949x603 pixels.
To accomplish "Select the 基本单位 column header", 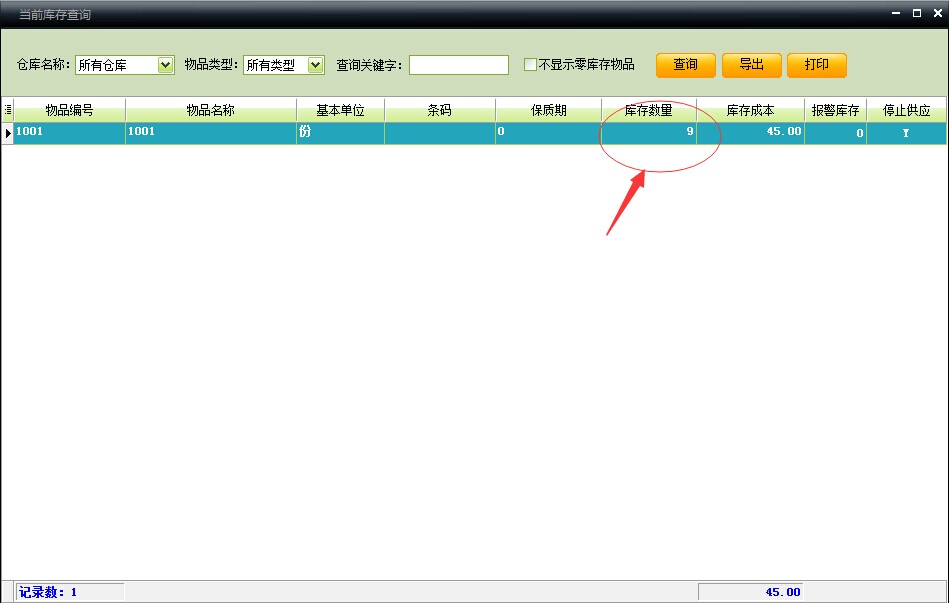I will pyautogui.click(x=340, y=110).
